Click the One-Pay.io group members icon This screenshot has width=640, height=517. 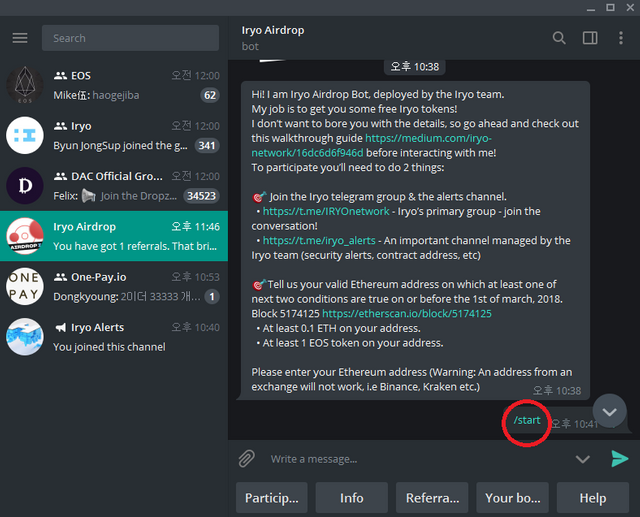pyautogui.click(x=60, y=277)
